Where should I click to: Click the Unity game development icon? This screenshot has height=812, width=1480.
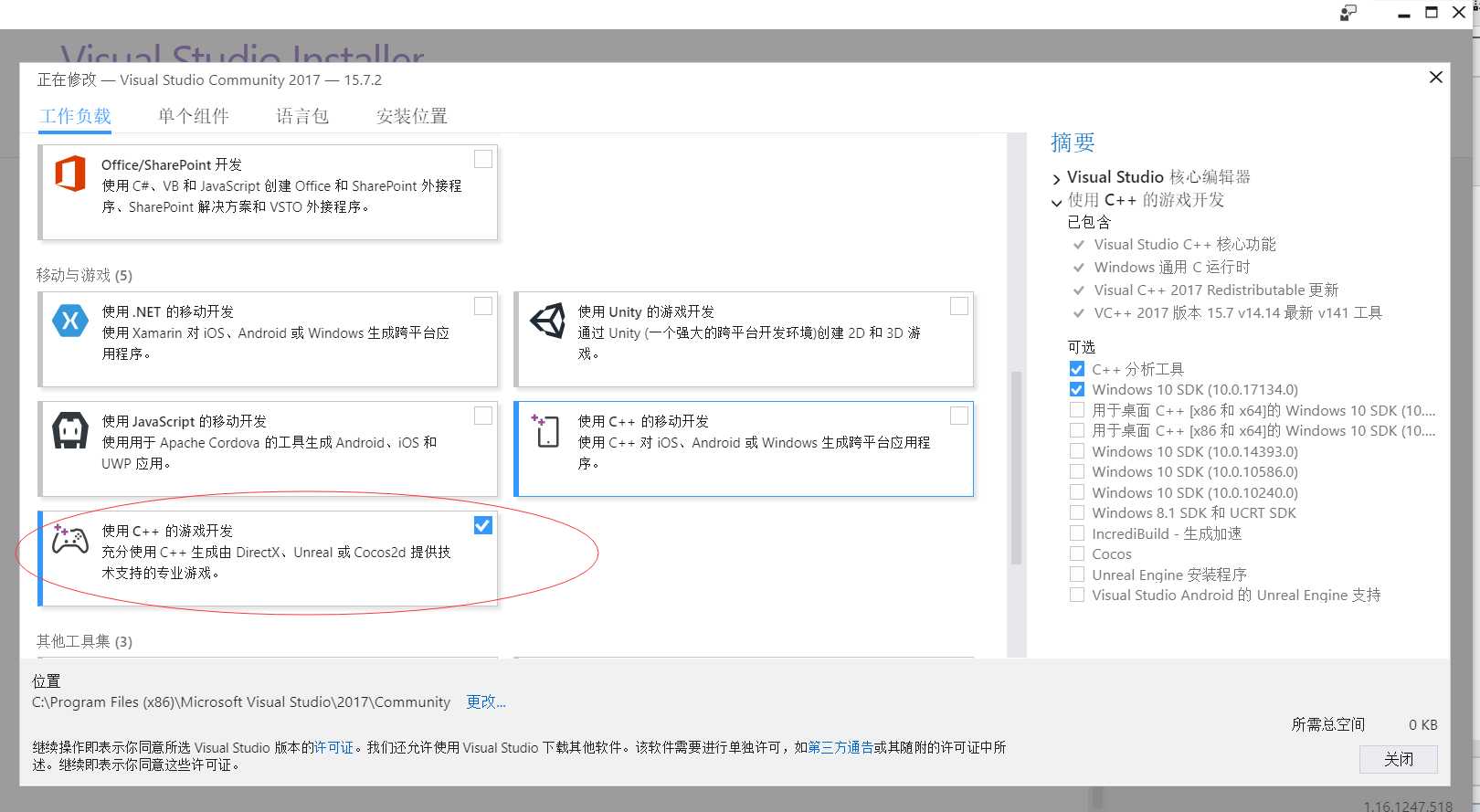547,321
